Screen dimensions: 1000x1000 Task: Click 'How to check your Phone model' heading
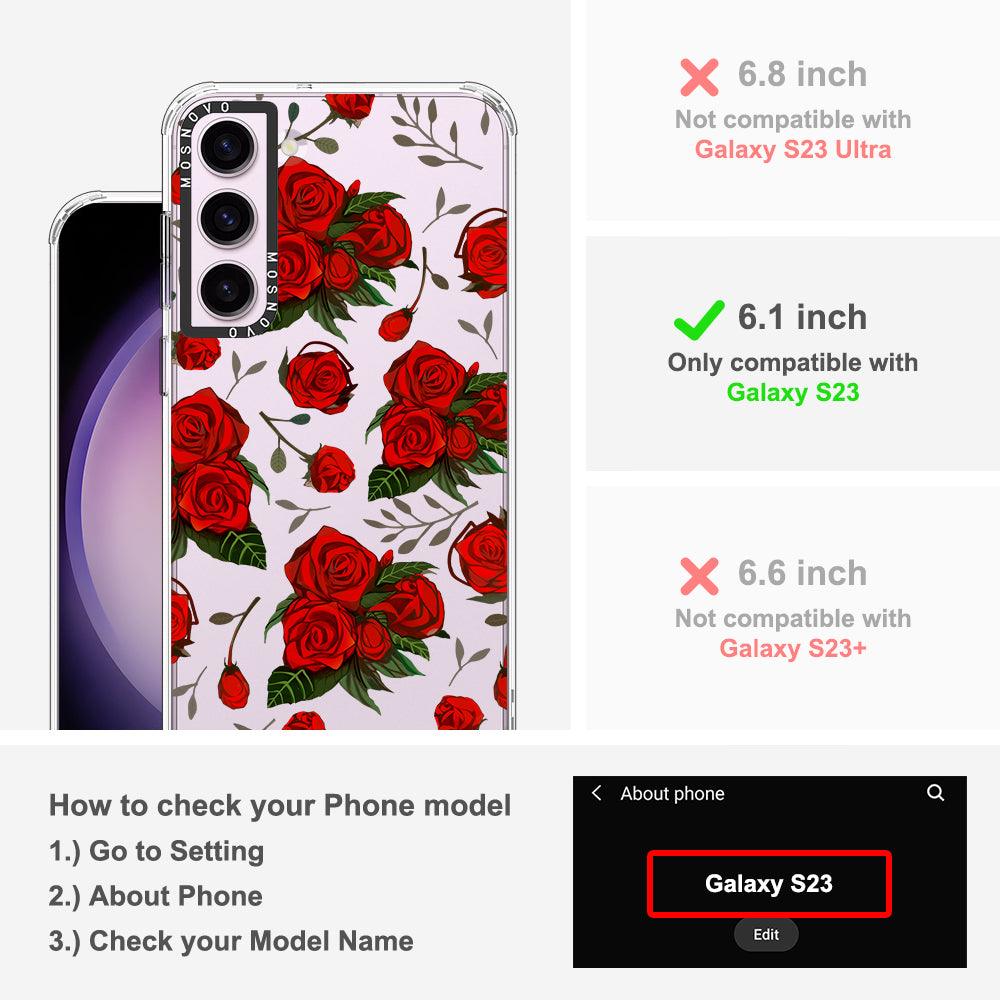(x=280, y=805)
